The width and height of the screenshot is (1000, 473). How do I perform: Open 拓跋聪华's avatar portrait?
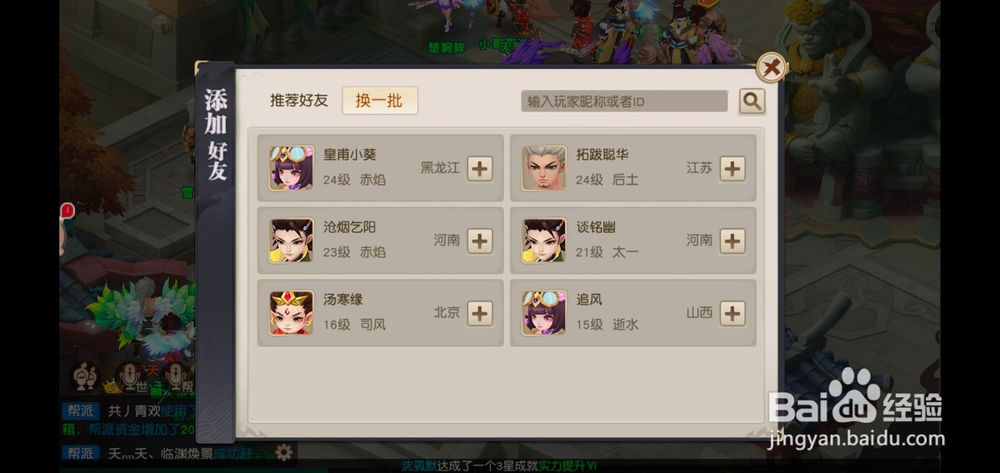(544, 168)
